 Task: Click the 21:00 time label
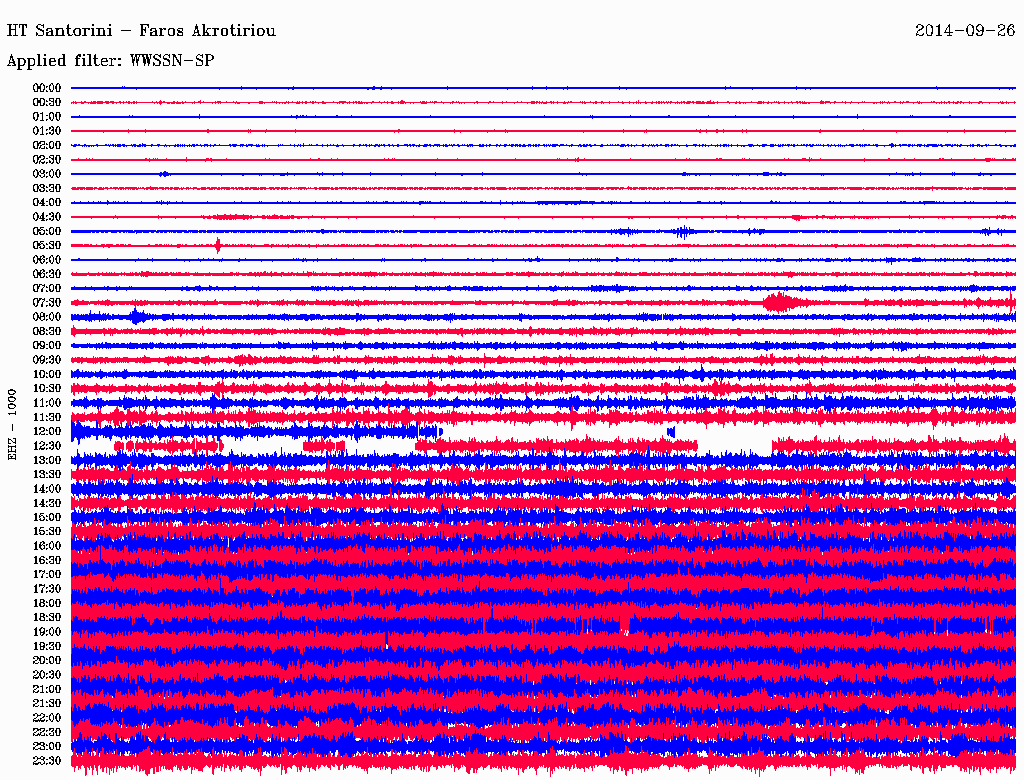[46, 689]
